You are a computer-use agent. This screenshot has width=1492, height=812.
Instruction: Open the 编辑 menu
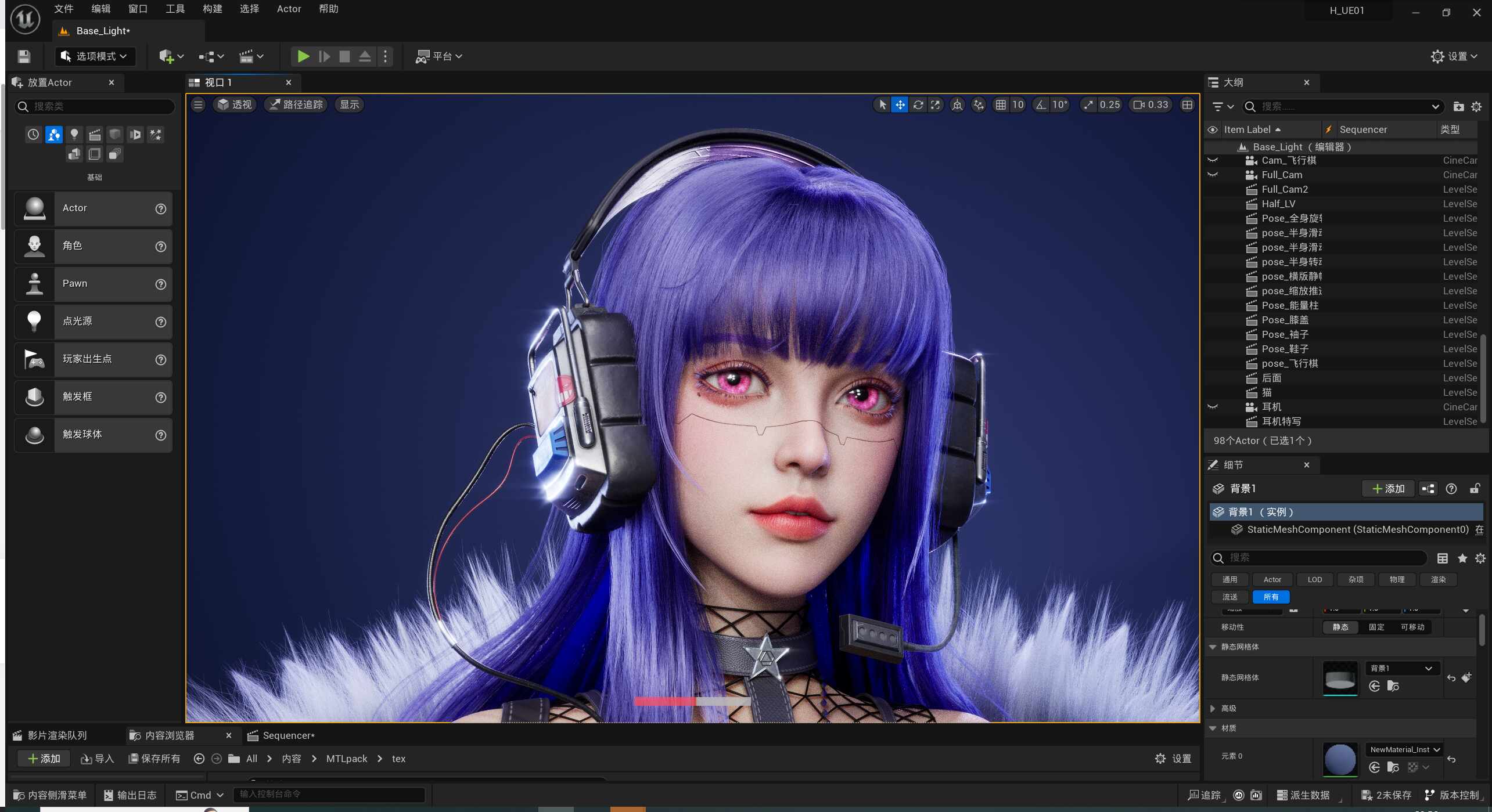(101, 9)
